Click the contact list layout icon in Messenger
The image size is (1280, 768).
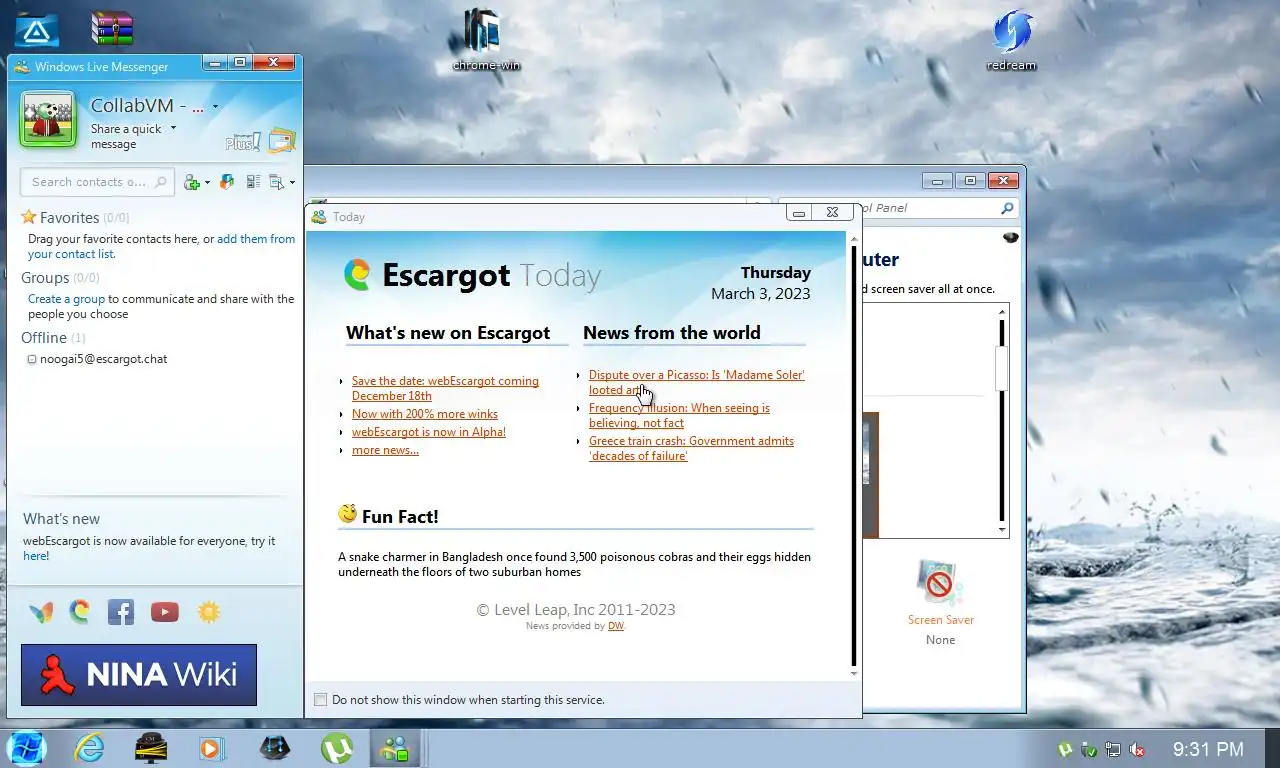tap(253, 182)
